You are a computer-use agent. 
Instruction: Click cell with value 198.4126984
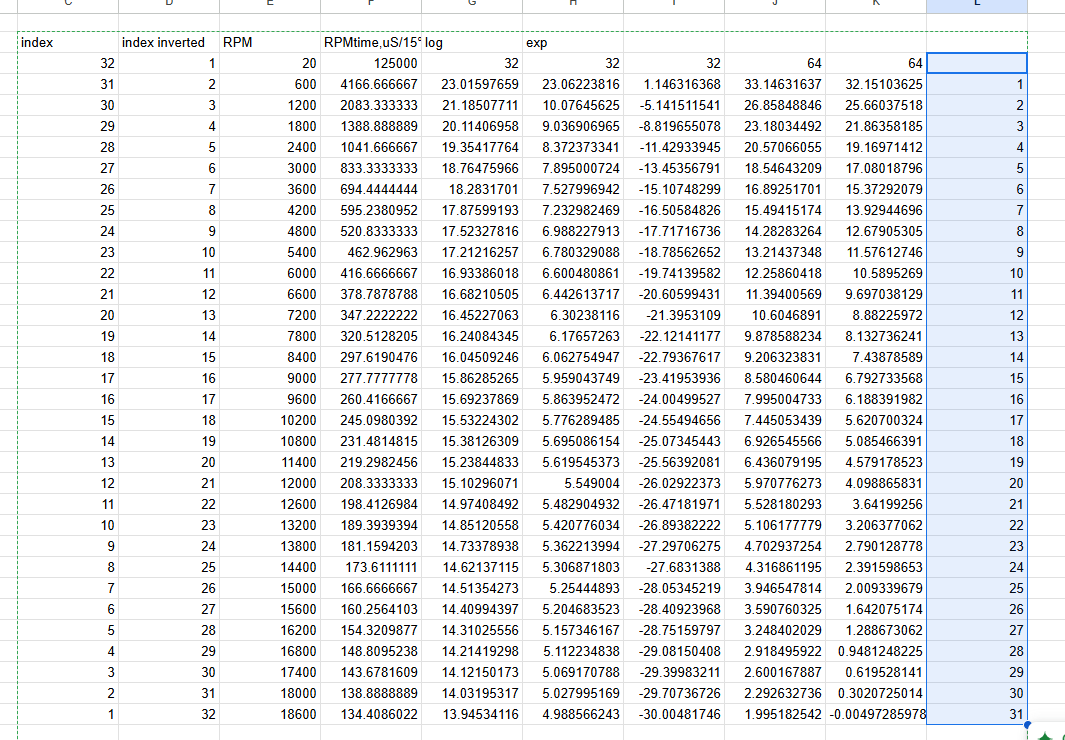click(371, 504)
